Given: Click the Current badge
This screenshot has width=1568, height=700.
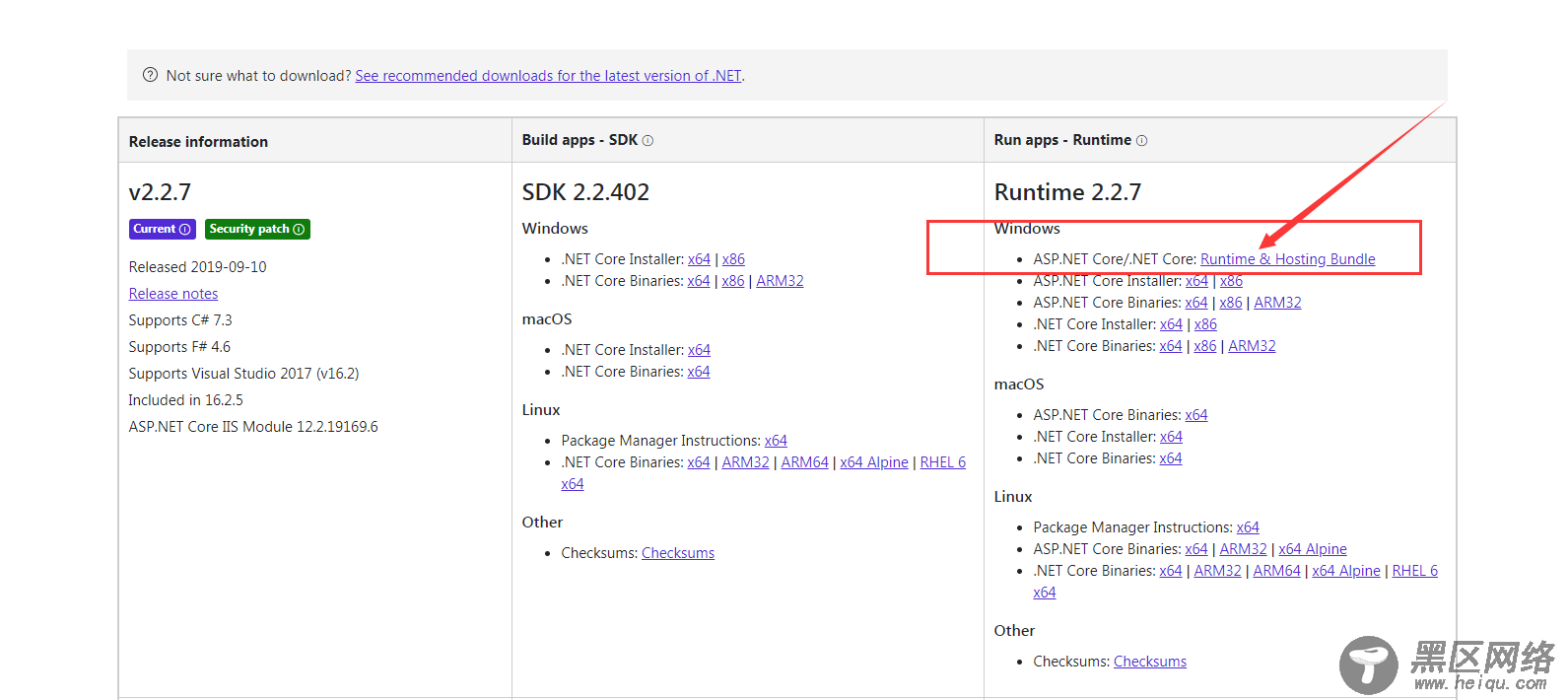Looking at the screenshot, I should tap(163, 229).
